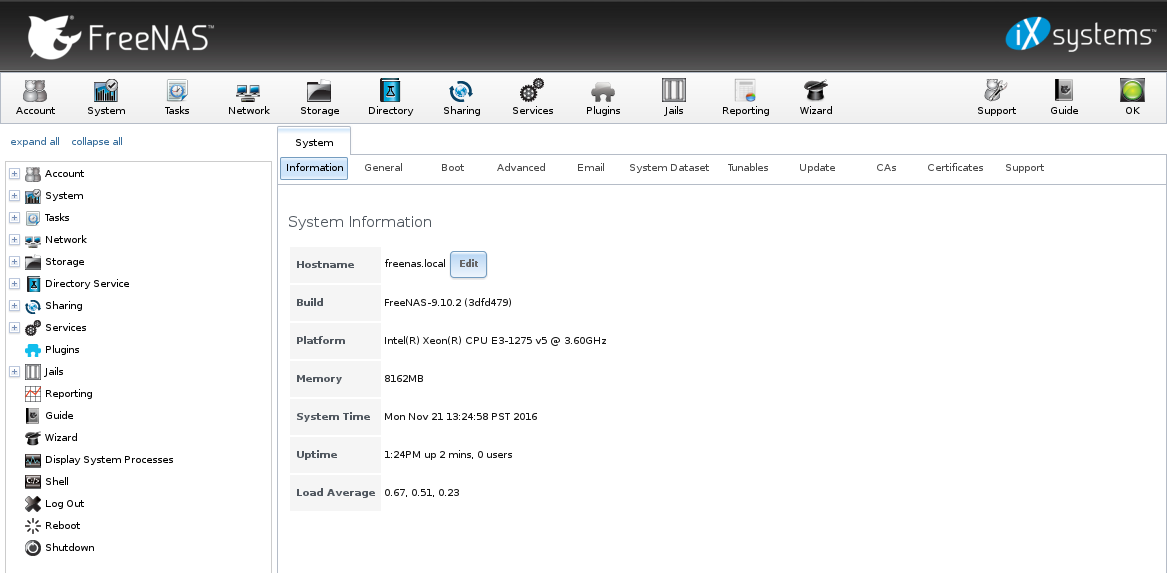Image resolution: width=1167 pixels, height=573 pixels.
Task: Open System in the top toolbar
Action: (x=106, y=97)
